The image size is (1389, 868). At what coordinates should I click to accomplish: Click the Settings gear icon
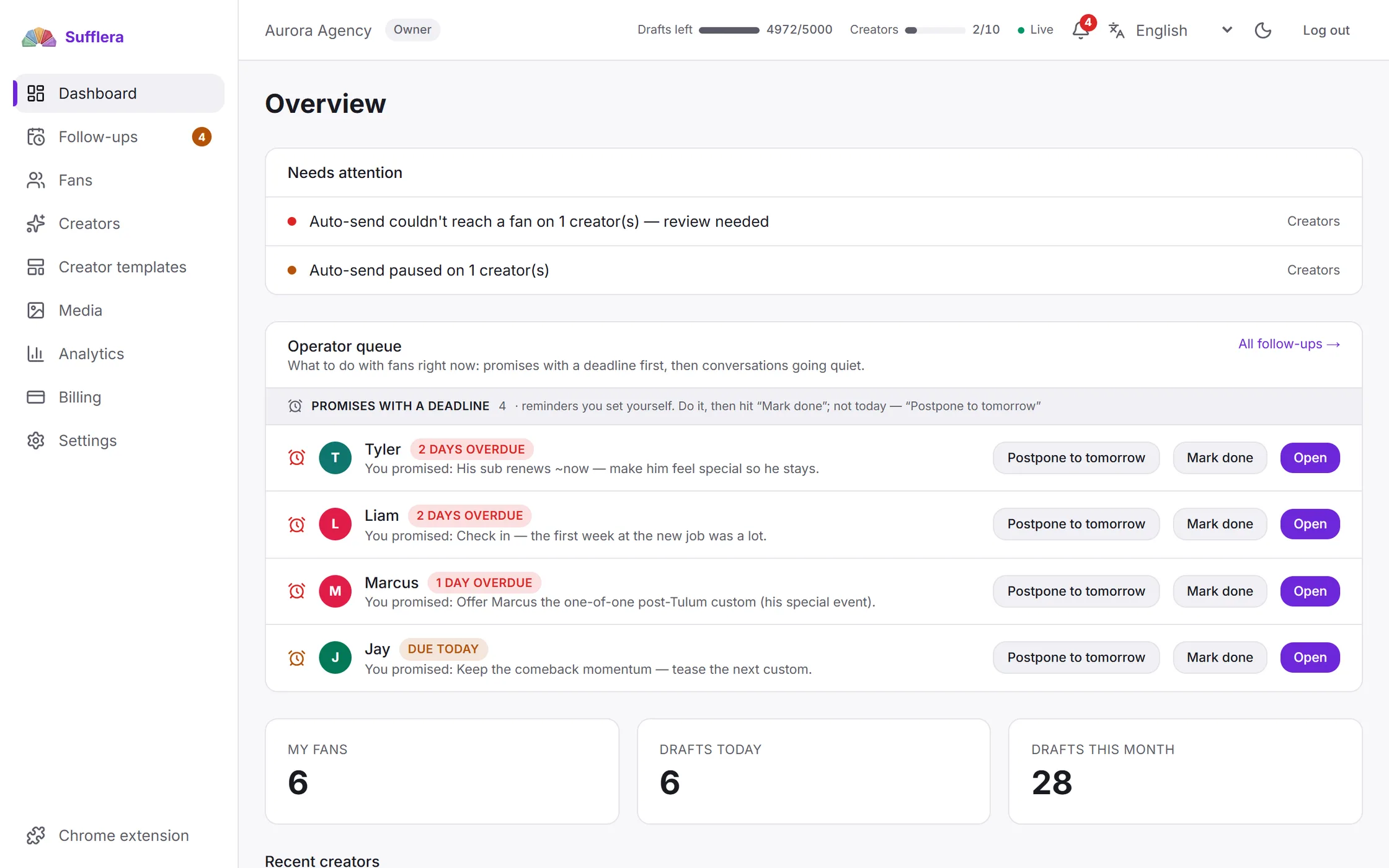[x=36, y=440]
